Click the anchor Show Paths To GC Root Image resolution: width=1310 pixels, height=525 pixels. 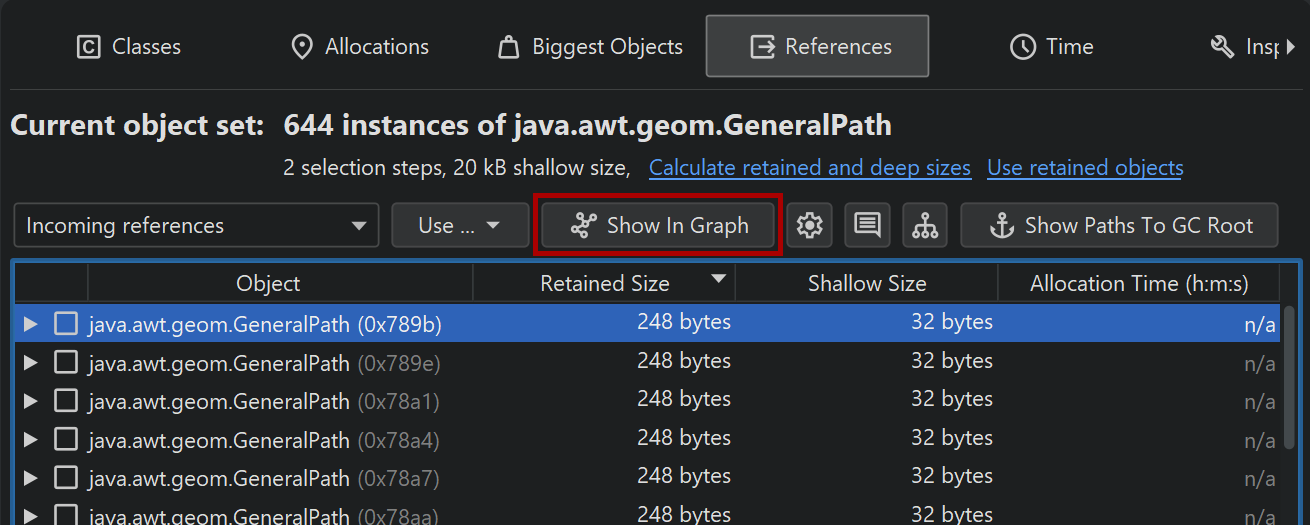pyautogui.click(x=1119, y=226)
